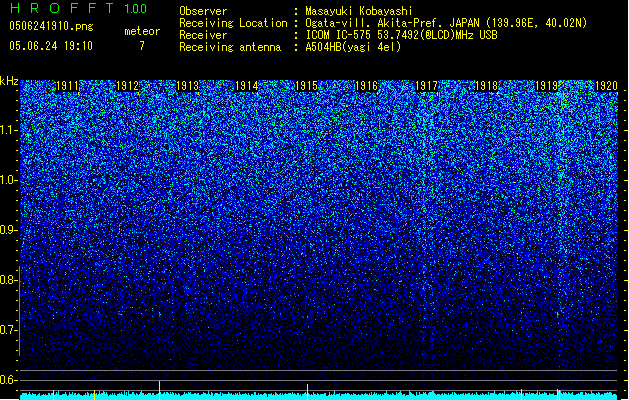Click the 0.6 frequency axis tick
Screen dimensions: 629x400
point(9,380)
